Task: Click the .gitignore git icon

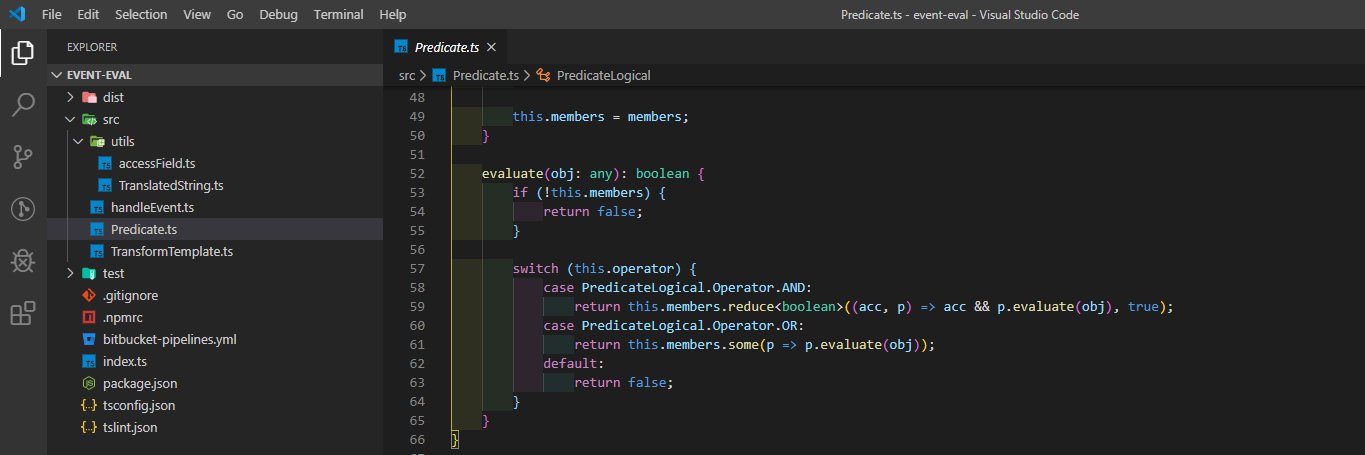Action: click(89, 295)
